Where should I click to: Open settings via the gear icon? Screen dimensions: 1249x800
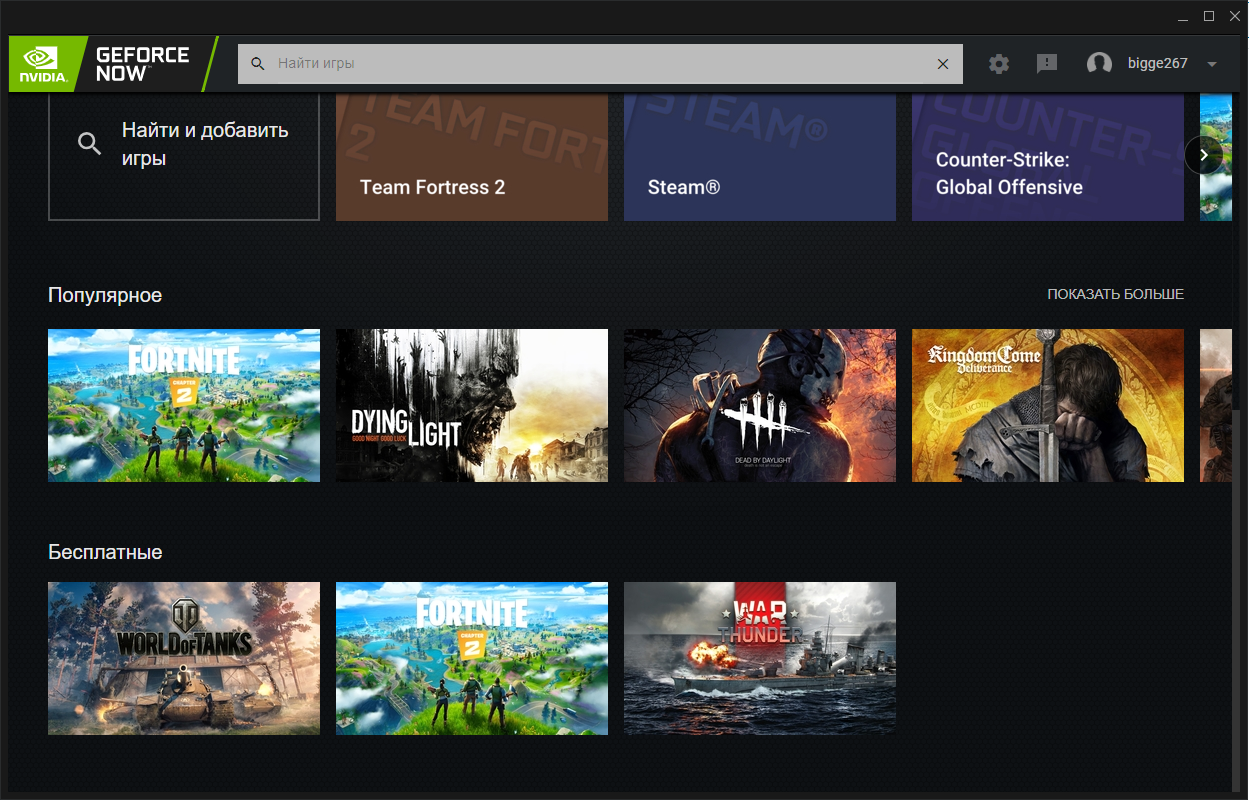point(999,64)
